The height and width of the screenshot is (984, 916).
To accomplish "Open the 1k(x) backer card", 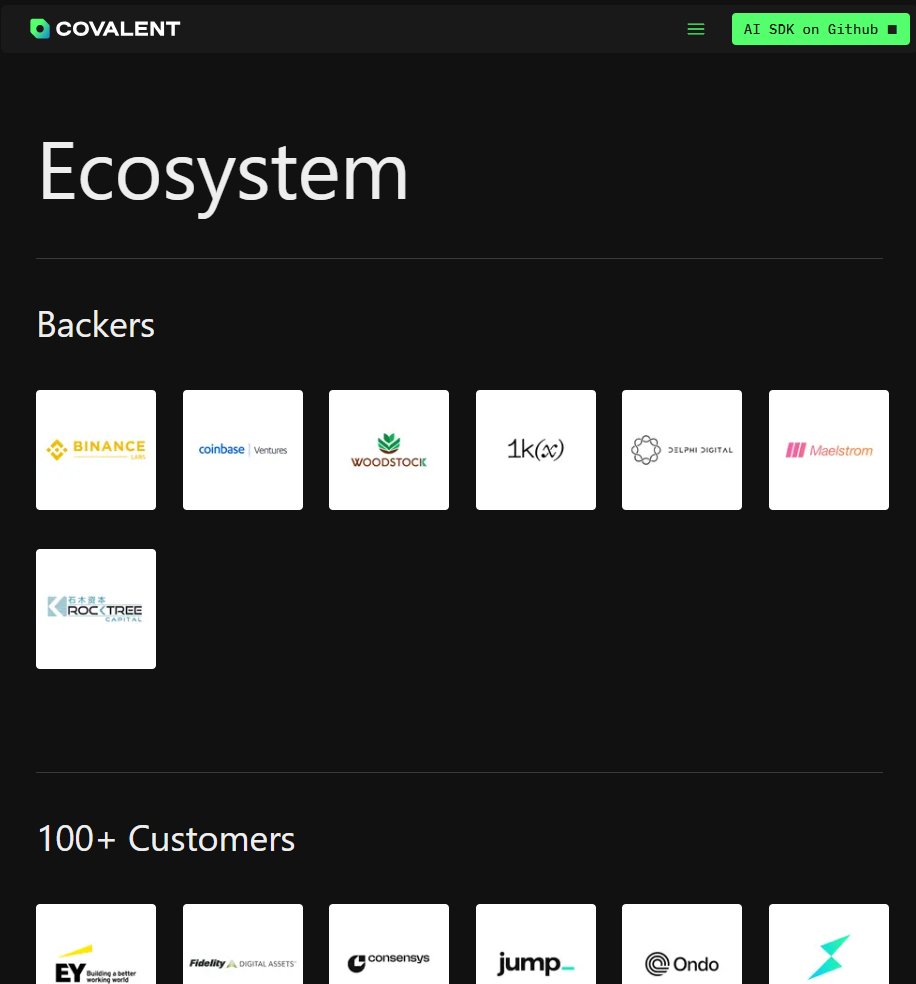I will coord(536,450).
